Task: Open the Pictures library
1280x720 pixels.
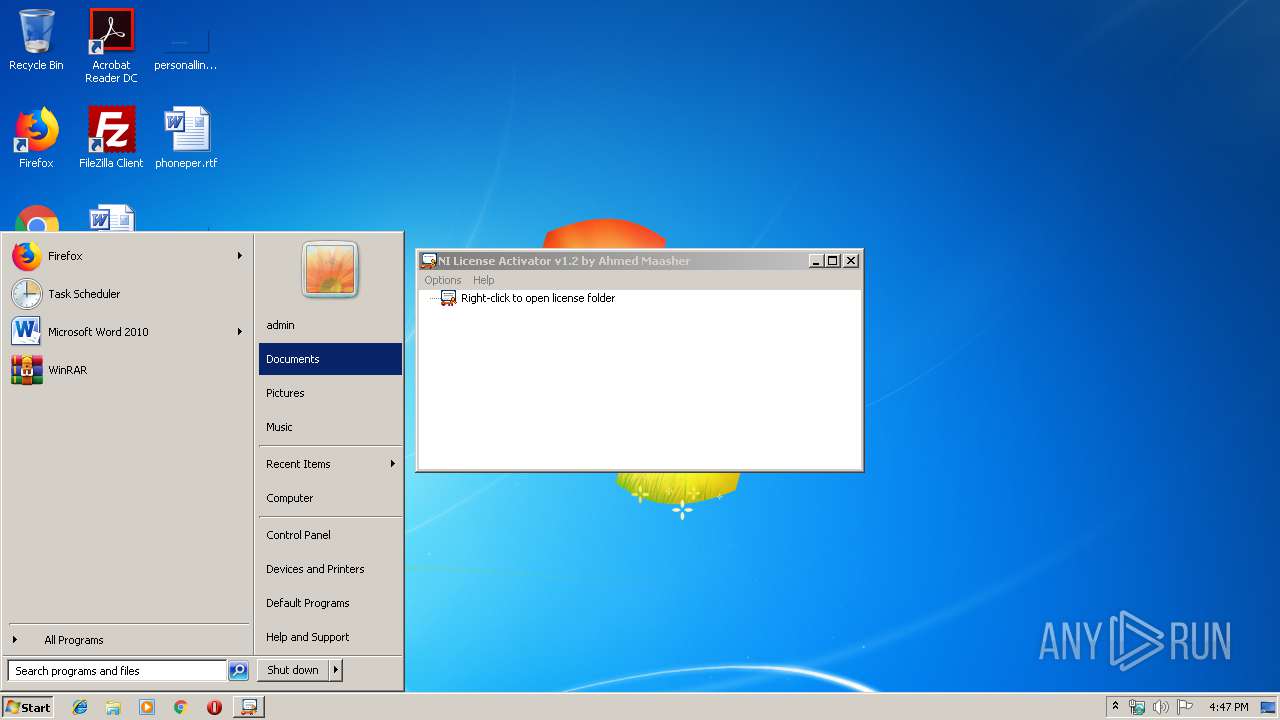Action: (330, 393)
